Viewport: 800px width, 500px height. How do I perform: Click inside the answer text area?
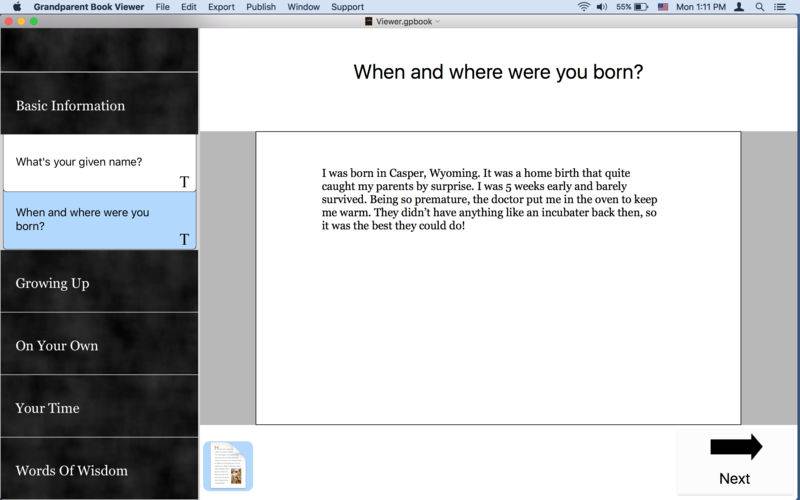click(498, 278)
